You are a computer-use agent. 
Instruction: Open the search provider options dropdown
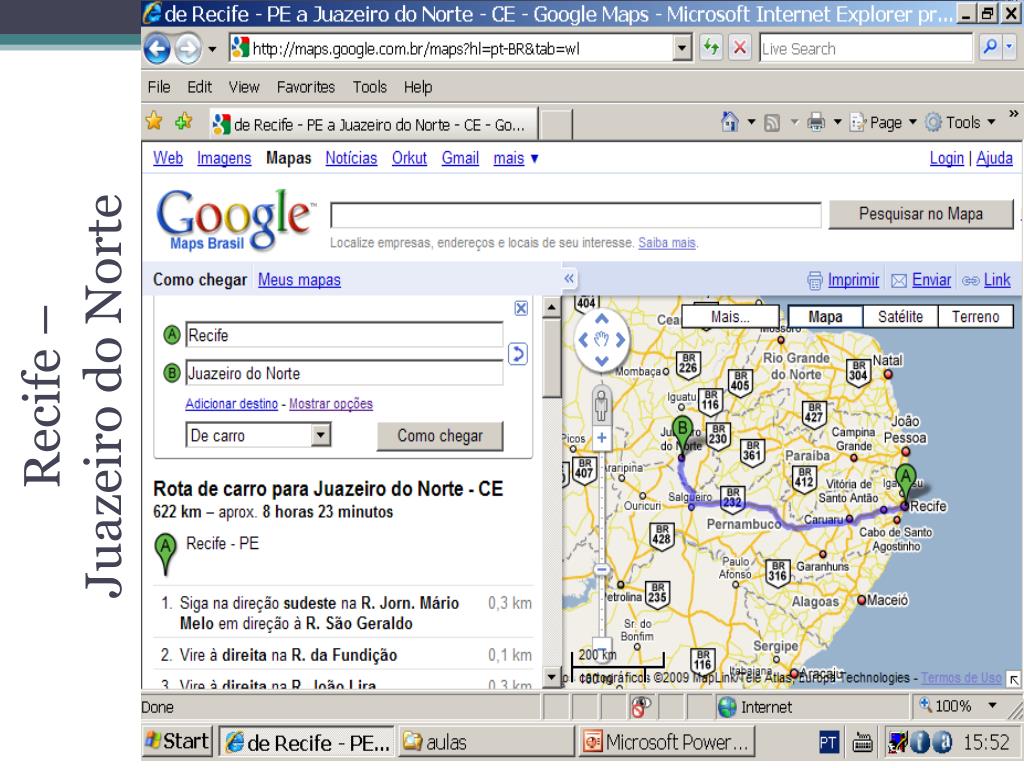(1010, 47)
